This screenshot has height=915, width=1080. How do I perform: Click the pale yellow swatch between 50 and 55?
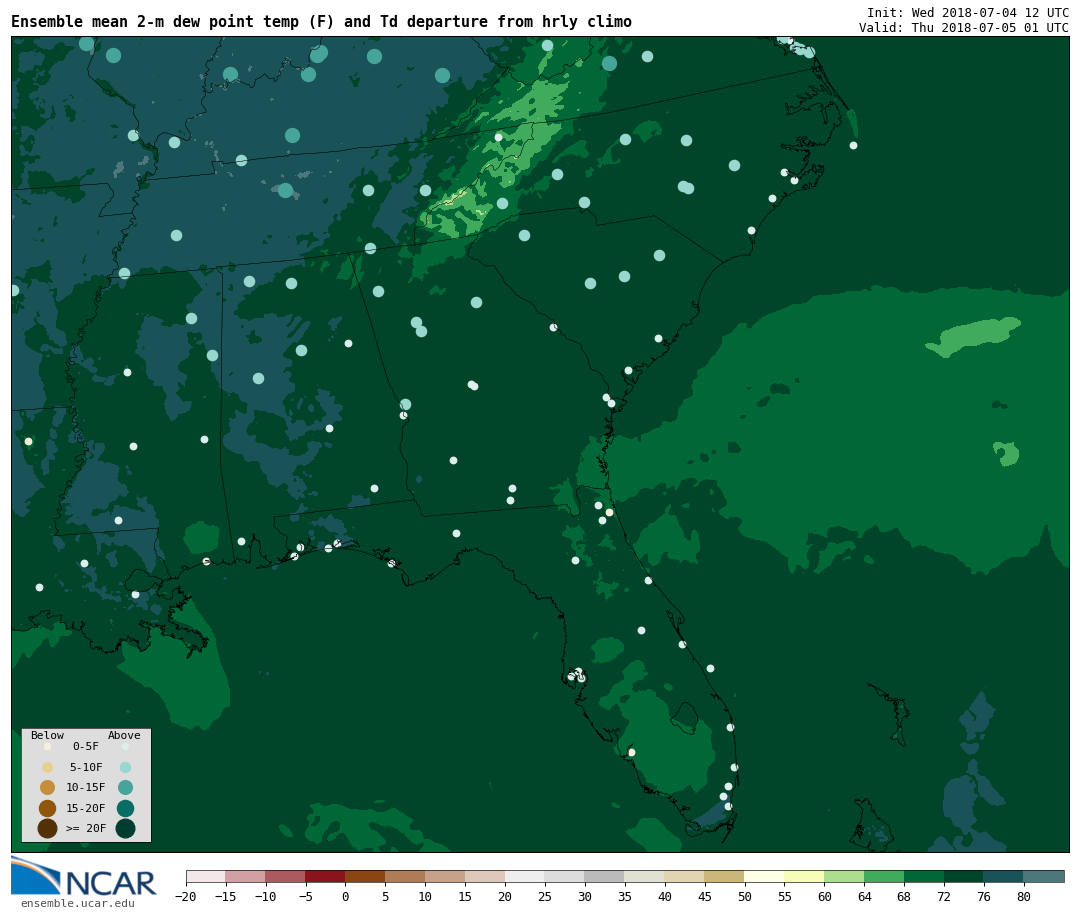pos(765,876)
